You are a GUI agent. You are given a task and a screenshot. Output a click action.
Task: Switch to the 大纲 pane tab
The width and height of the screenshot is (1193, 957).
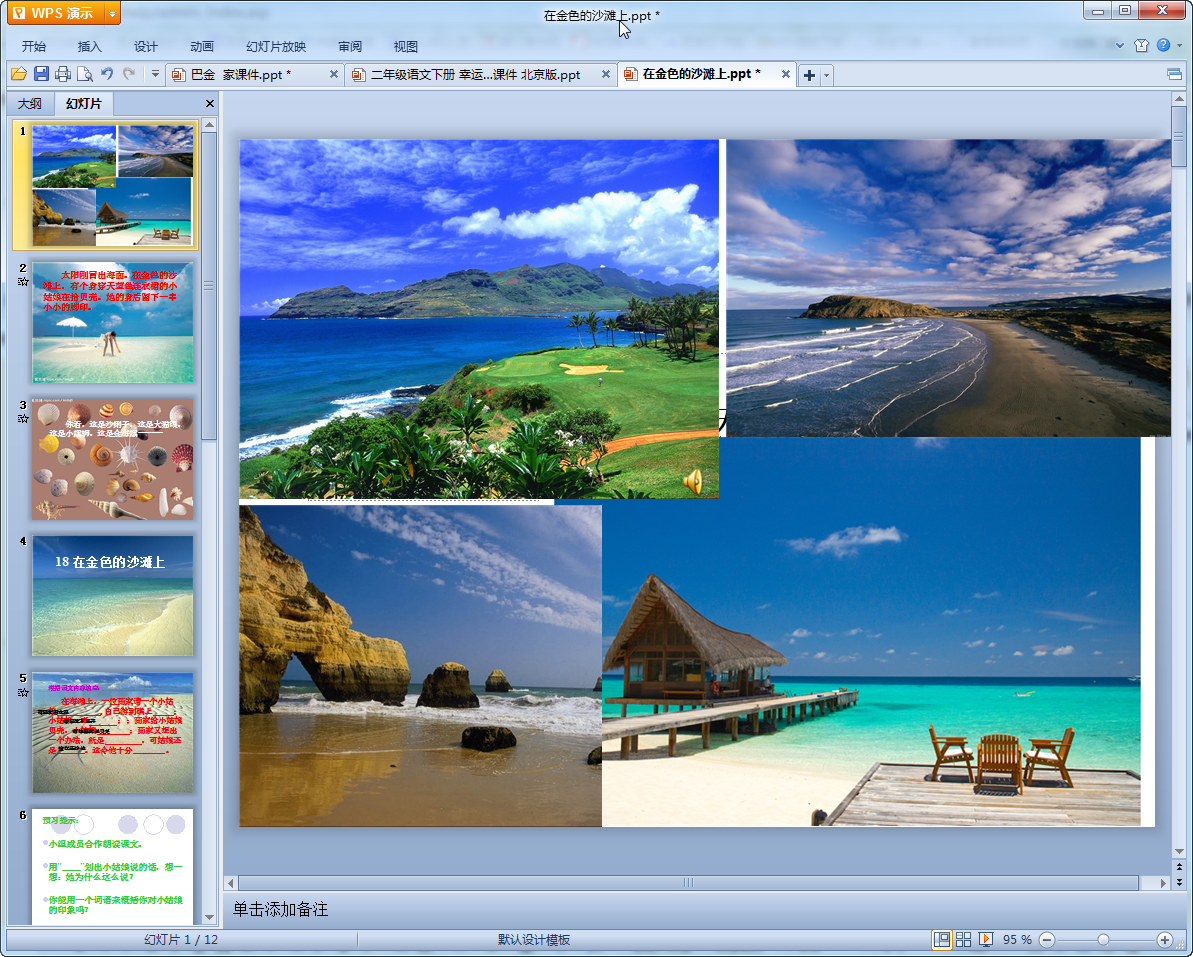tap(30, 103)
